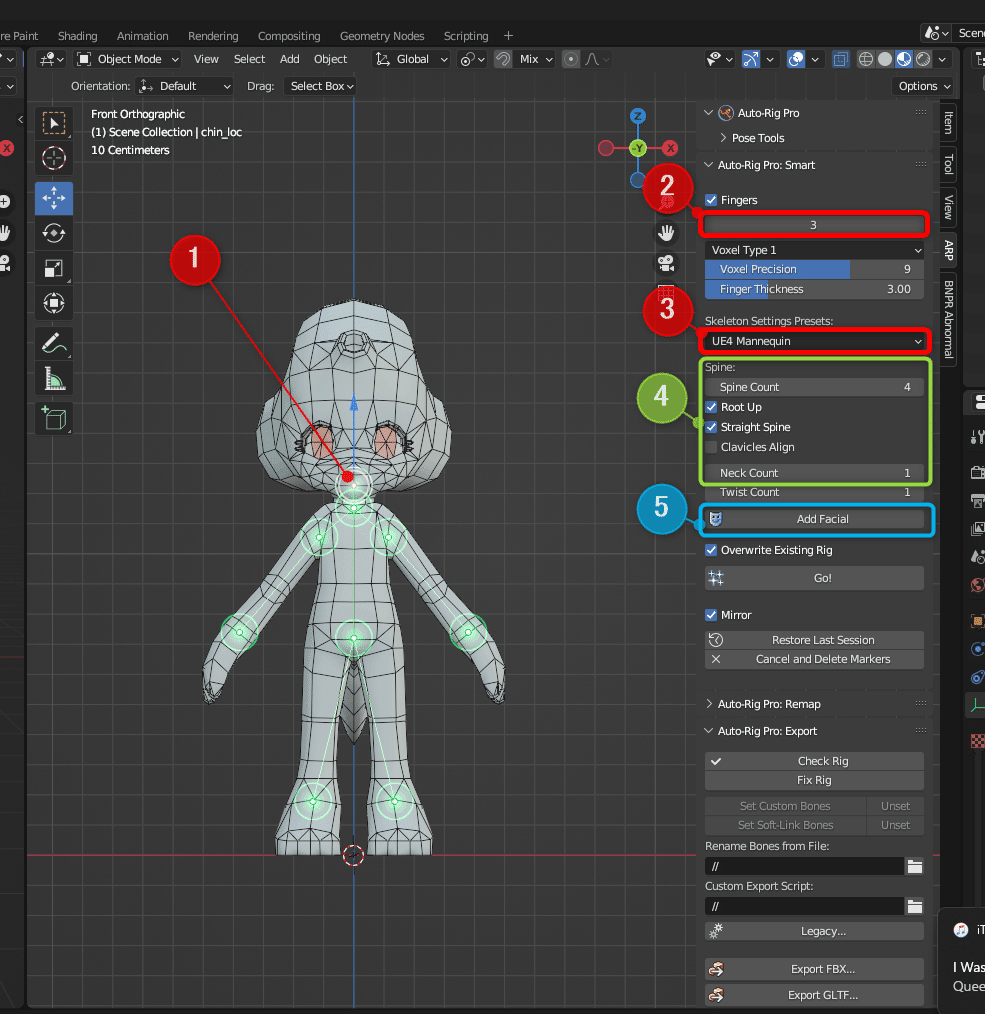Expand the Auto-Rig Pro: Remap panel
Viewport: 985px width, 1014px height.
click(768, 704)
